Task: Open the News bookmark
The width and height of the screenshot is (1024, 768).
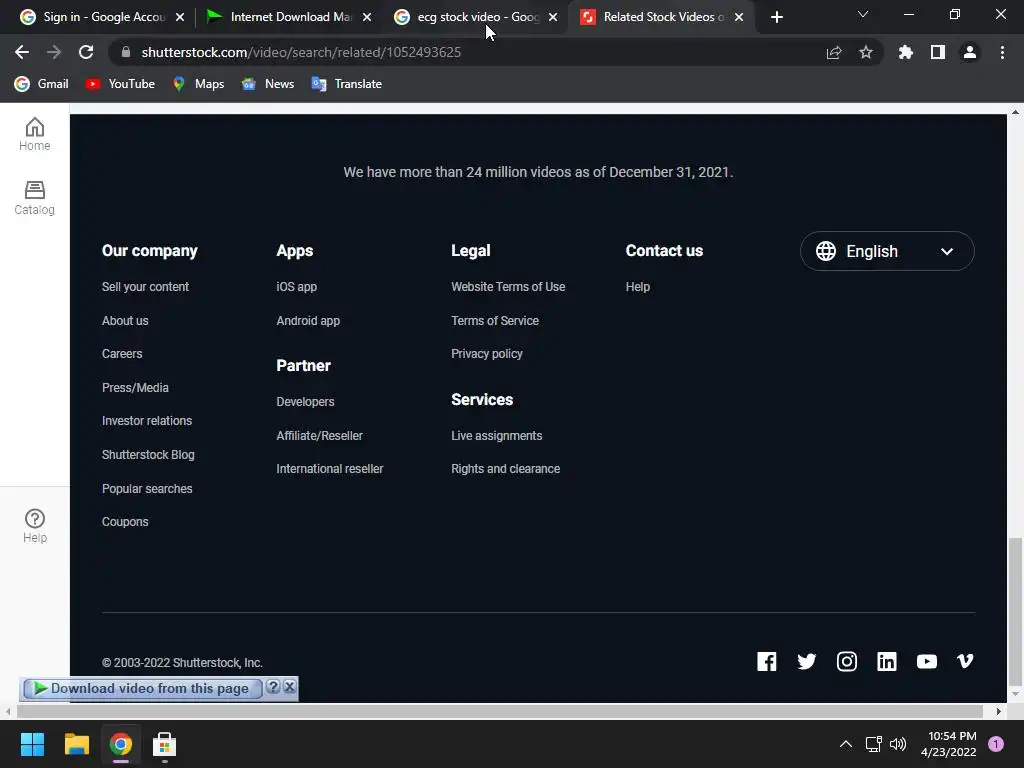Action: pos(268,84)
